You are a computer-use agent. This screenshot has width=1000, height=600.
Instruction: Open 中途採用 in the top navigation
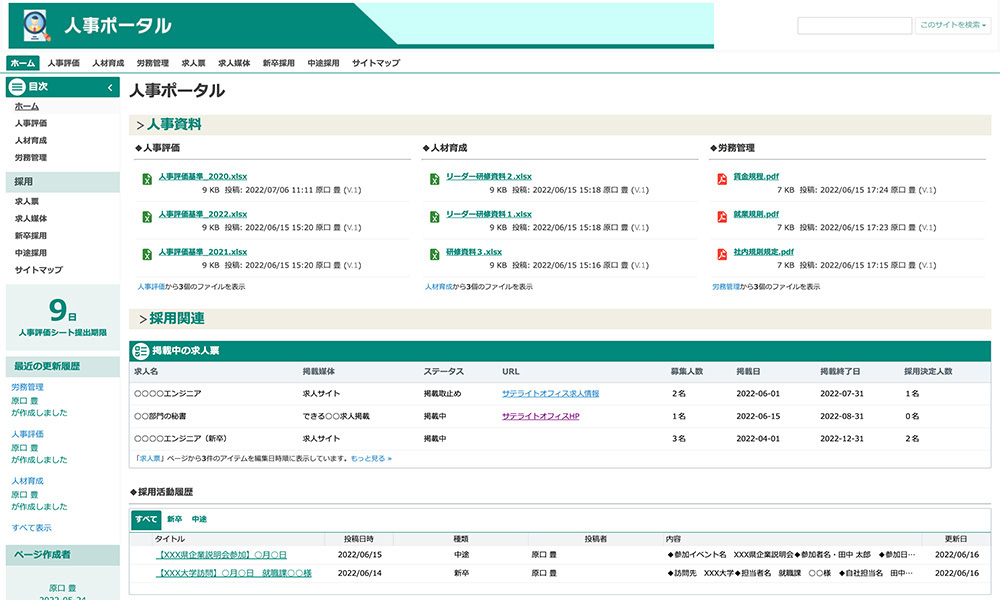click(323, 63)
